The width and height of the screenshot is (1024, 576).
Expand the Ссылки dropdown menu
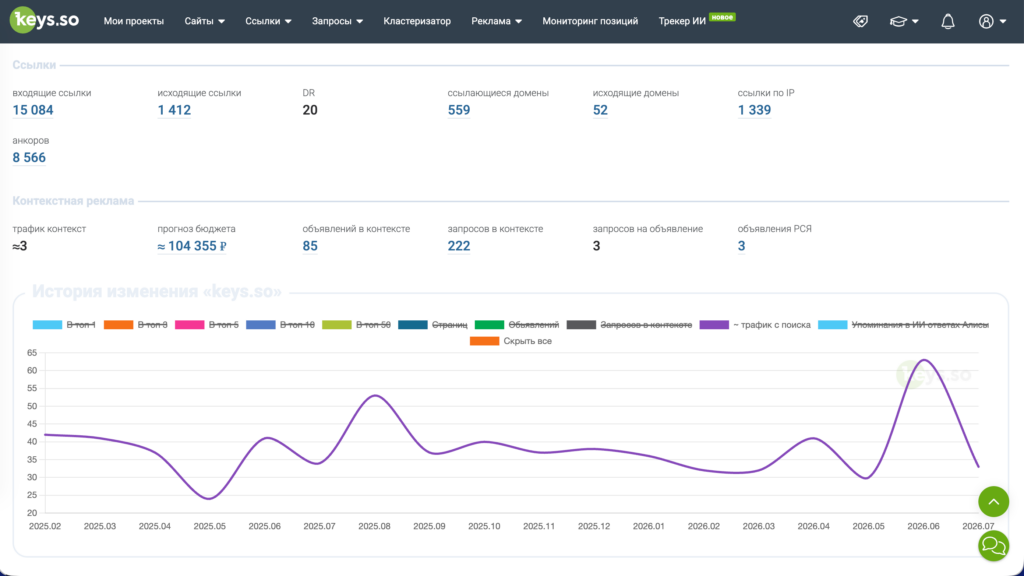[268, 21]
